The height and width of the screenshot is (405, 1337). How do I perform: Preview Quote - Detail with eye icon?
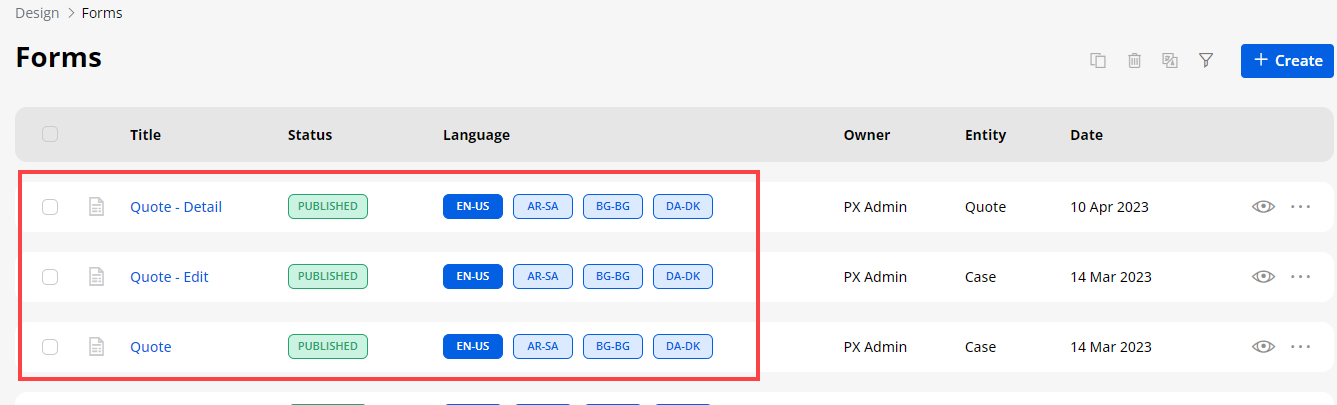coord(1264,207)
